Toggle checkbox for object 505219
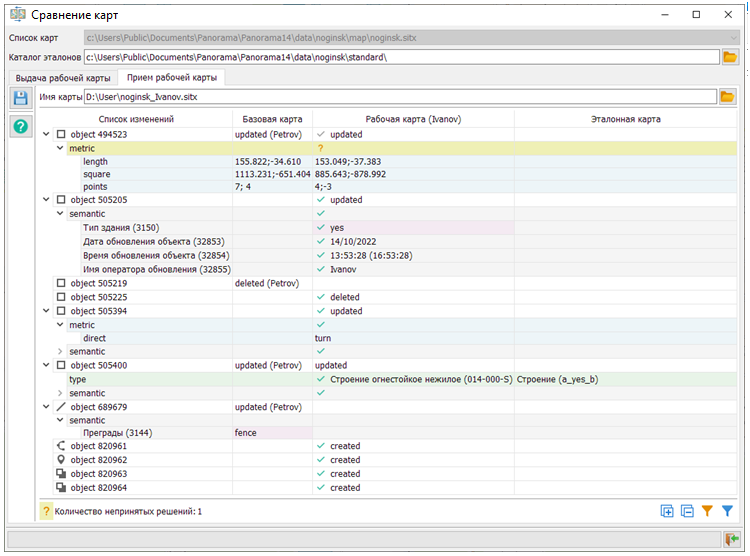The height and width of the screenshot is (556, 750). [61, 283]
